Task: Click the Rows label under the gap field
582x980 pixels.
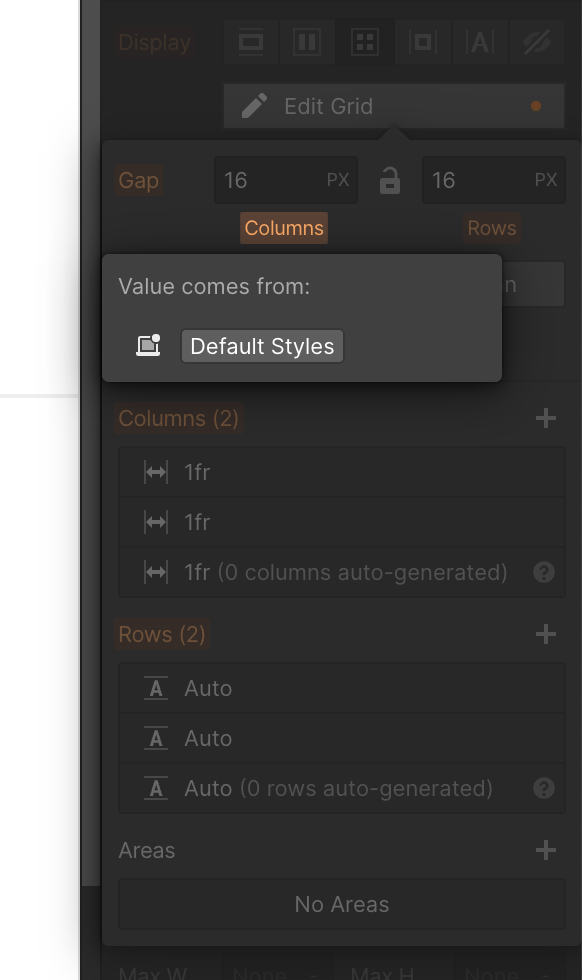Action: pyautogui.click(x=491, y=228)
